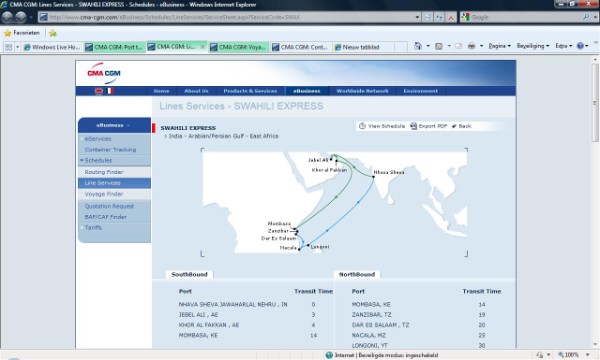Click the Stop loading X icon
This screenshot has width=600, height=360.
451,17
